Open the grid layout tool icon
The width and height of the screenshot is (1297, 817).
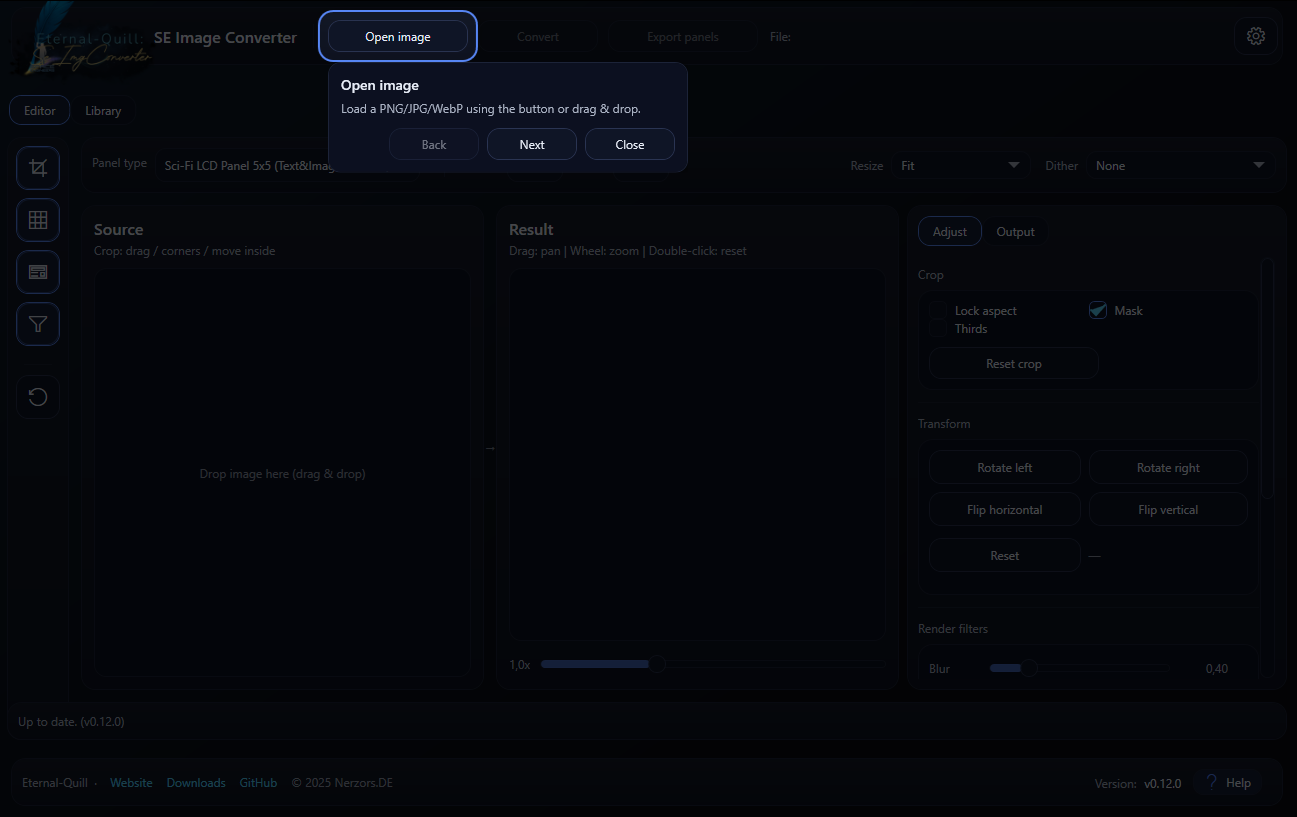click(x=38, y=220)
